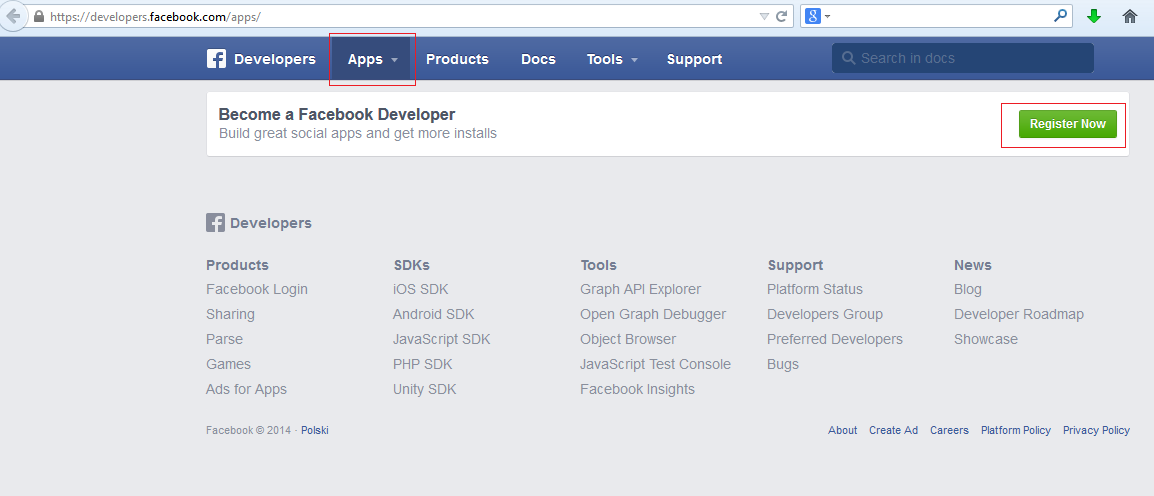Click the Products footer column heading
The image size is (1154, 496).
click(x=237, y=265)
